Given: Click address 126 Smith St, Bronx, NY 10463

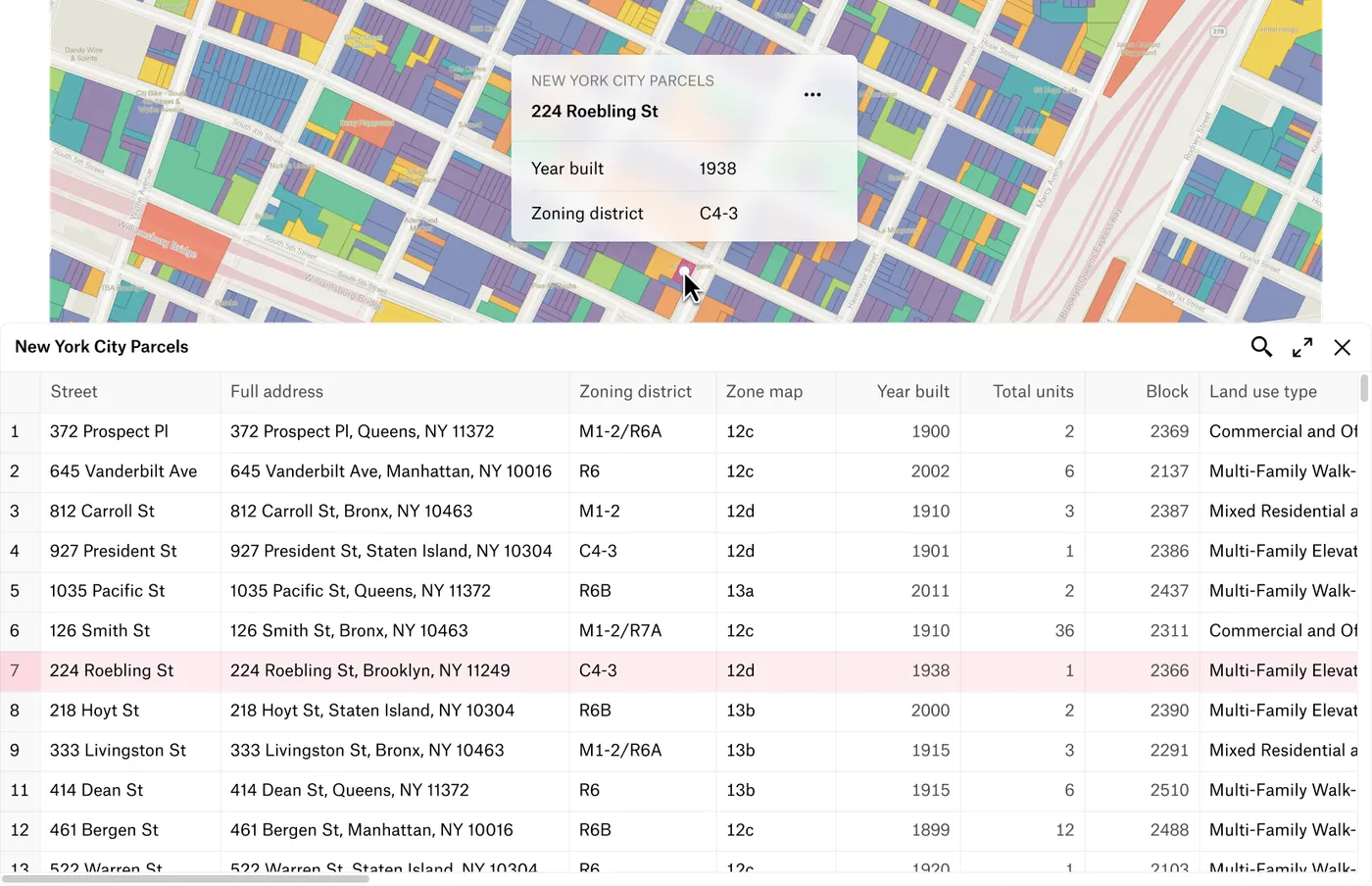Looking at the screenshot, I should point(349,631).
